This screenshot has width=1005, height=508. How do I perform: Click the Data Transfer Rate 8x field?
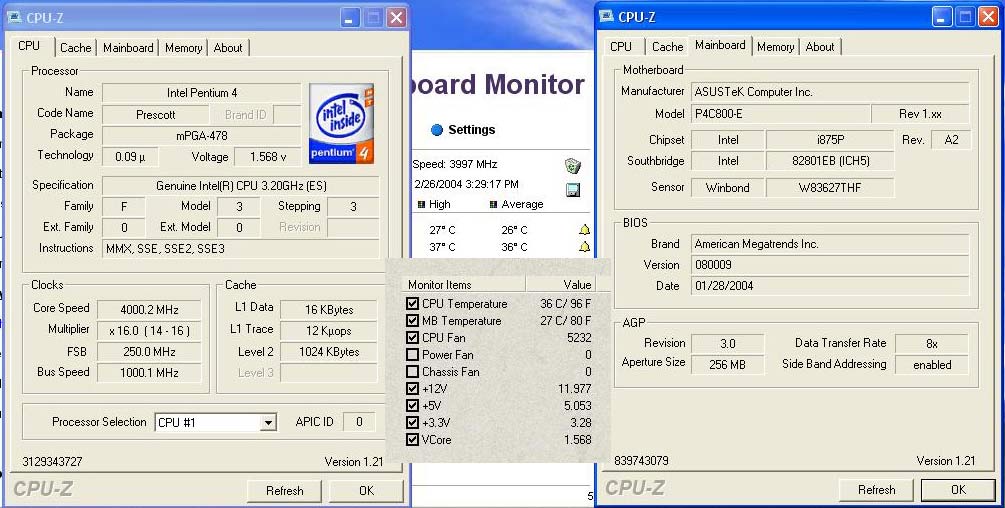point(932,343)
